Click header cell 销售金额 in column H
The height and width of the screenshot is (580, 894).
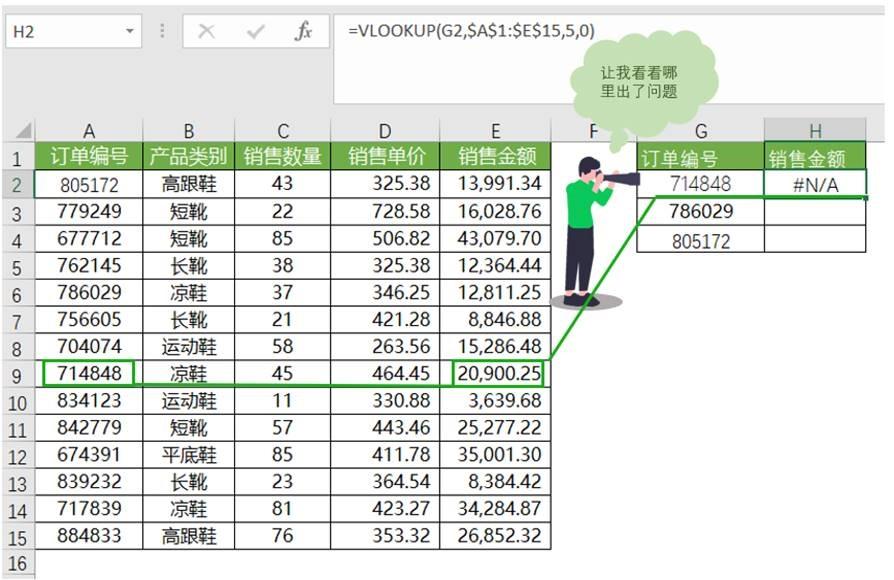click(815, 158)
